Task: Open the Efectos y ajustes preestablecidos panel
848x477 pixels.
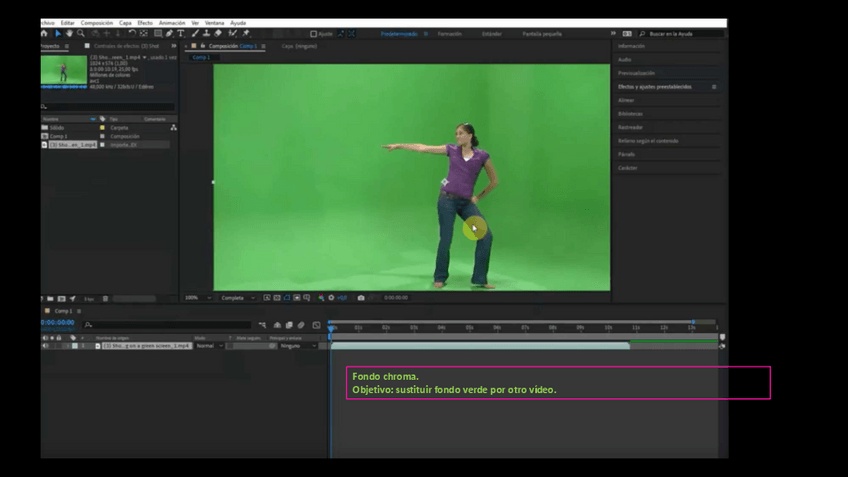Action: tap(655, 87)
